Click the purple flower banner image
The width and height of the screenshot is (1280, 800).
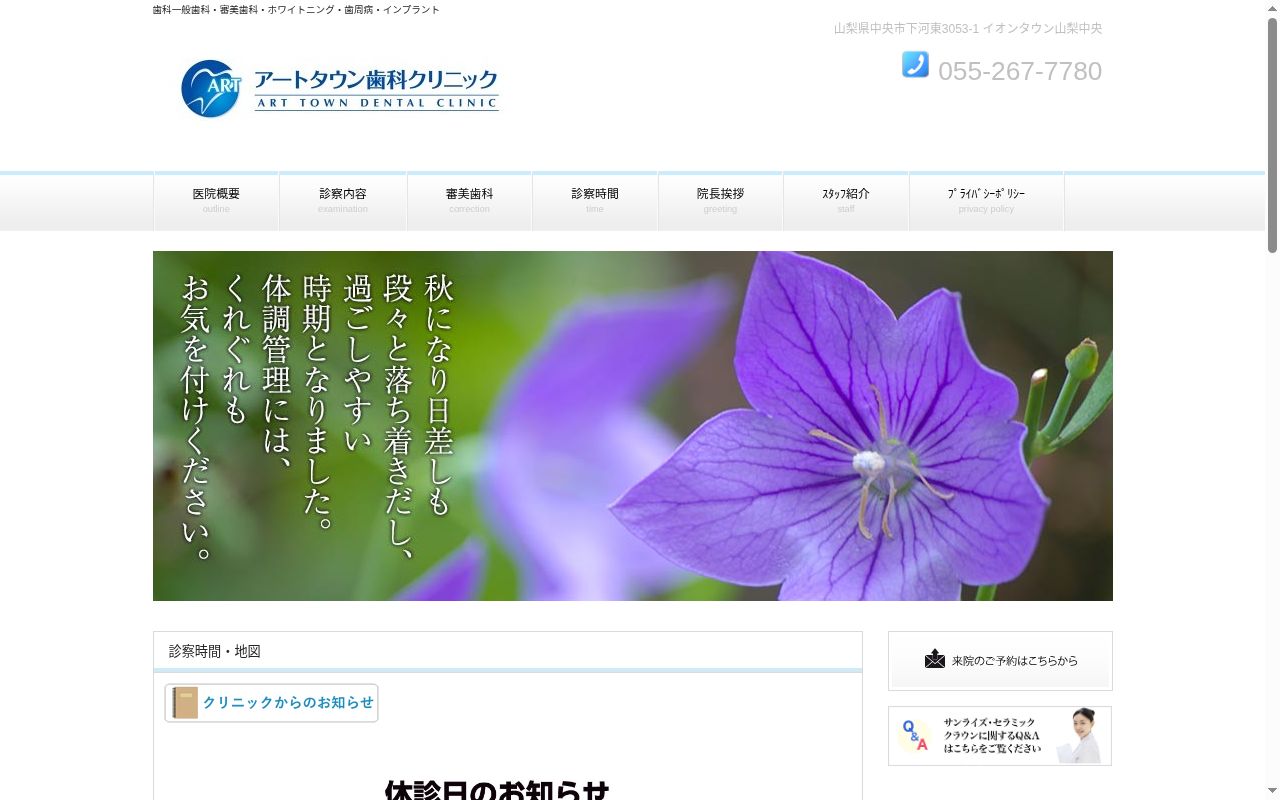(x=633, y=426)
